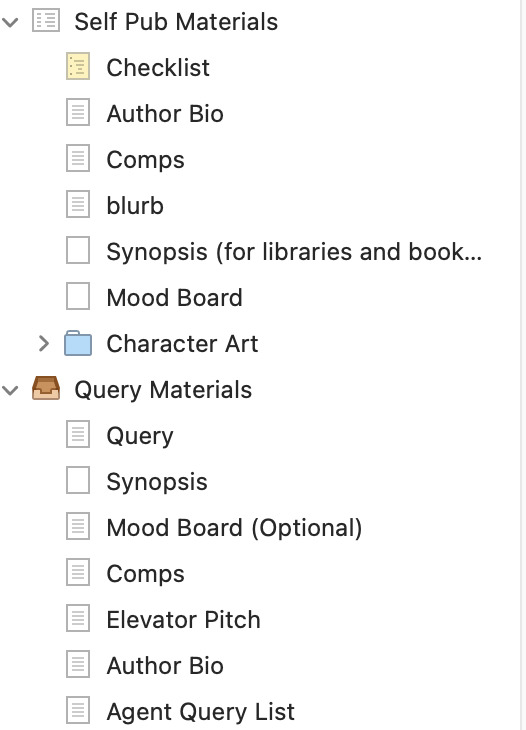Open Author Bio under Self Pub Materials

click(165, 114)
